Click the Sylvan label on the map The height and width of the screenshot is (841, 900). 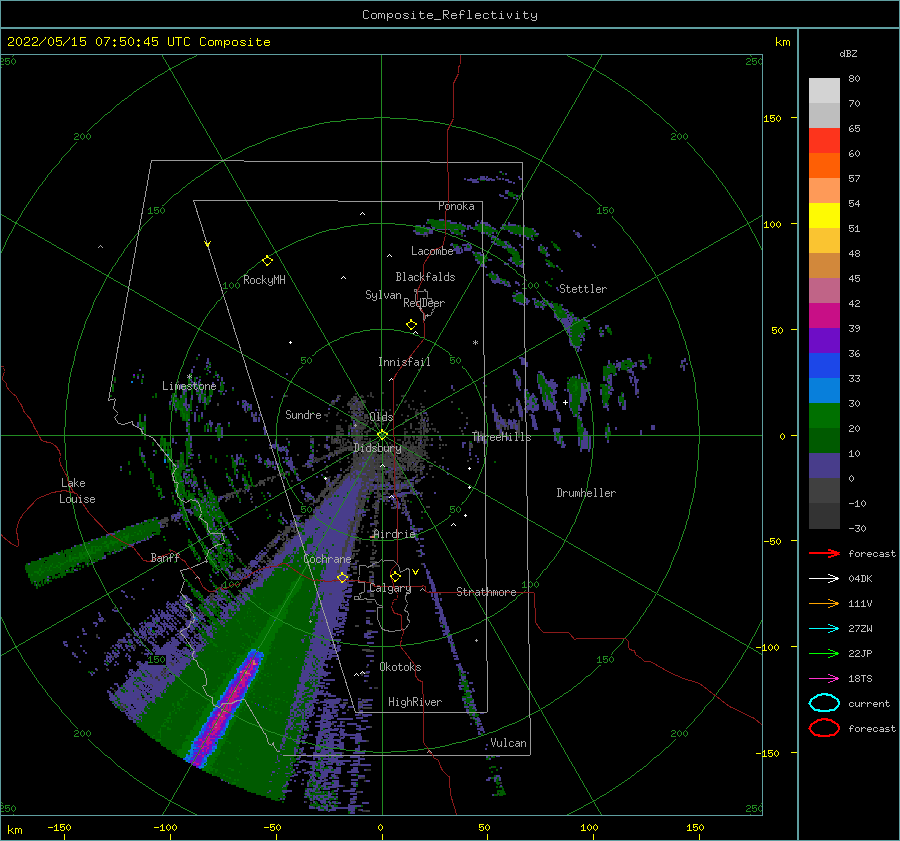coord(383,295)
